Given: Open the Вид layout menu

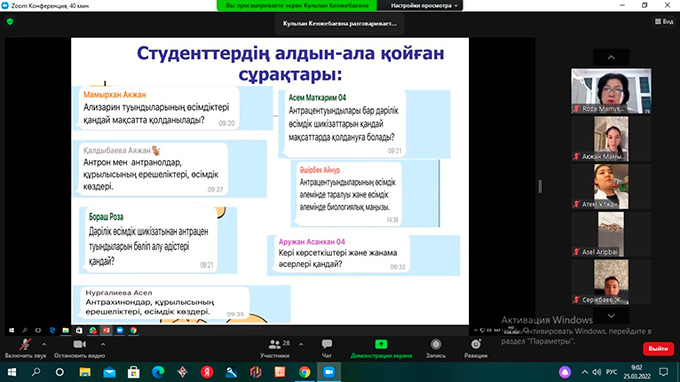Looking at the screenshot, I should pyautogui.click(x=664, y=21).
